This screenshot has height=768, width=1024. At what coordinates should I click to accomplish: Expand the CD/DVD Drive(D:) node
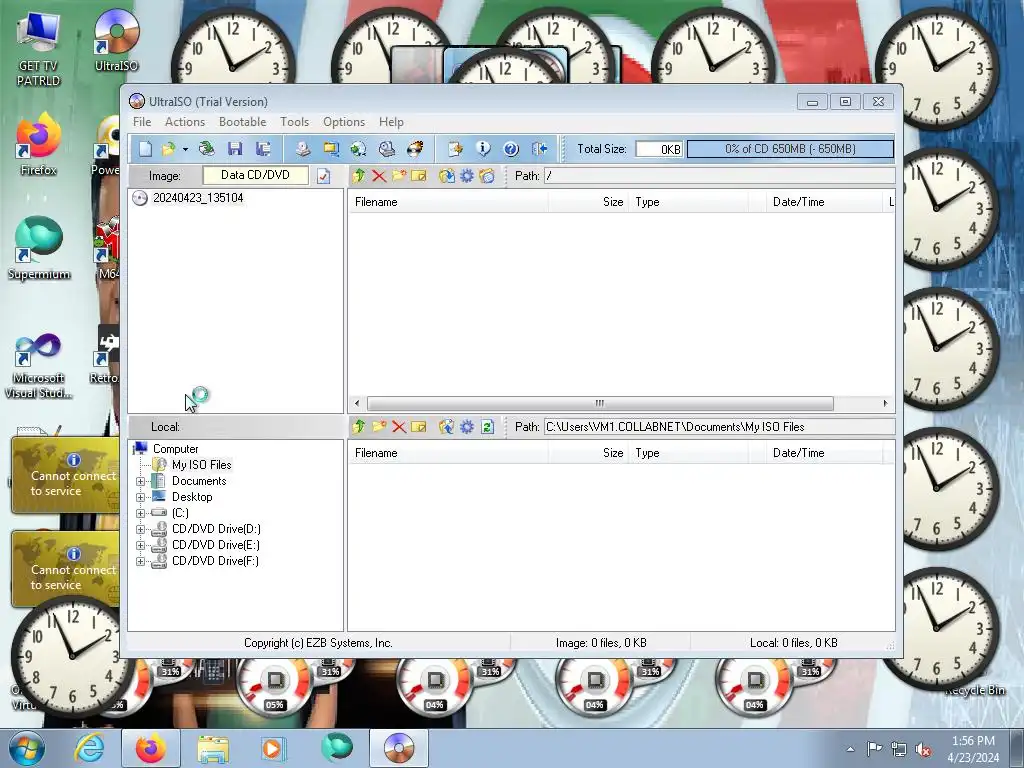[x=140, y=529]
